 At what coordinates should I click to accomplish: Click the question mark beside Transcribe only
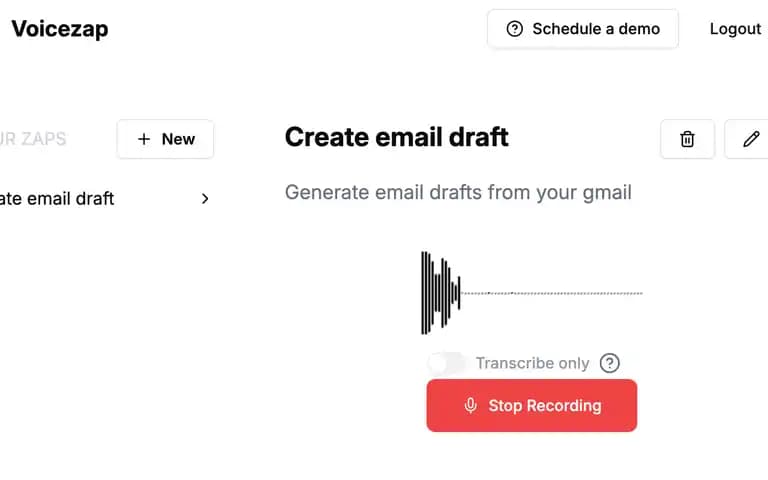[x=609, y=363]
